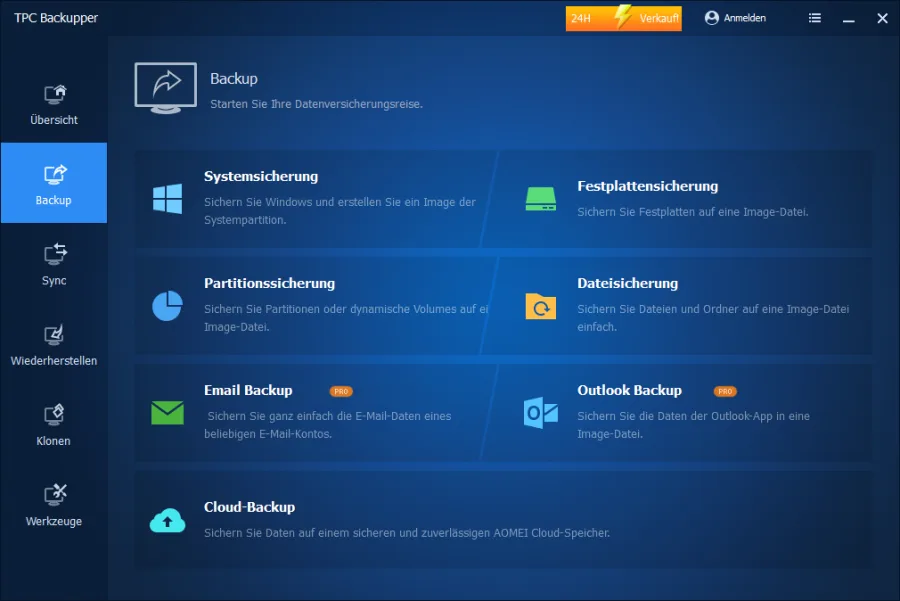Open the hamburger list menu icon
Viewport: 900px width, 601px height.
814,18
